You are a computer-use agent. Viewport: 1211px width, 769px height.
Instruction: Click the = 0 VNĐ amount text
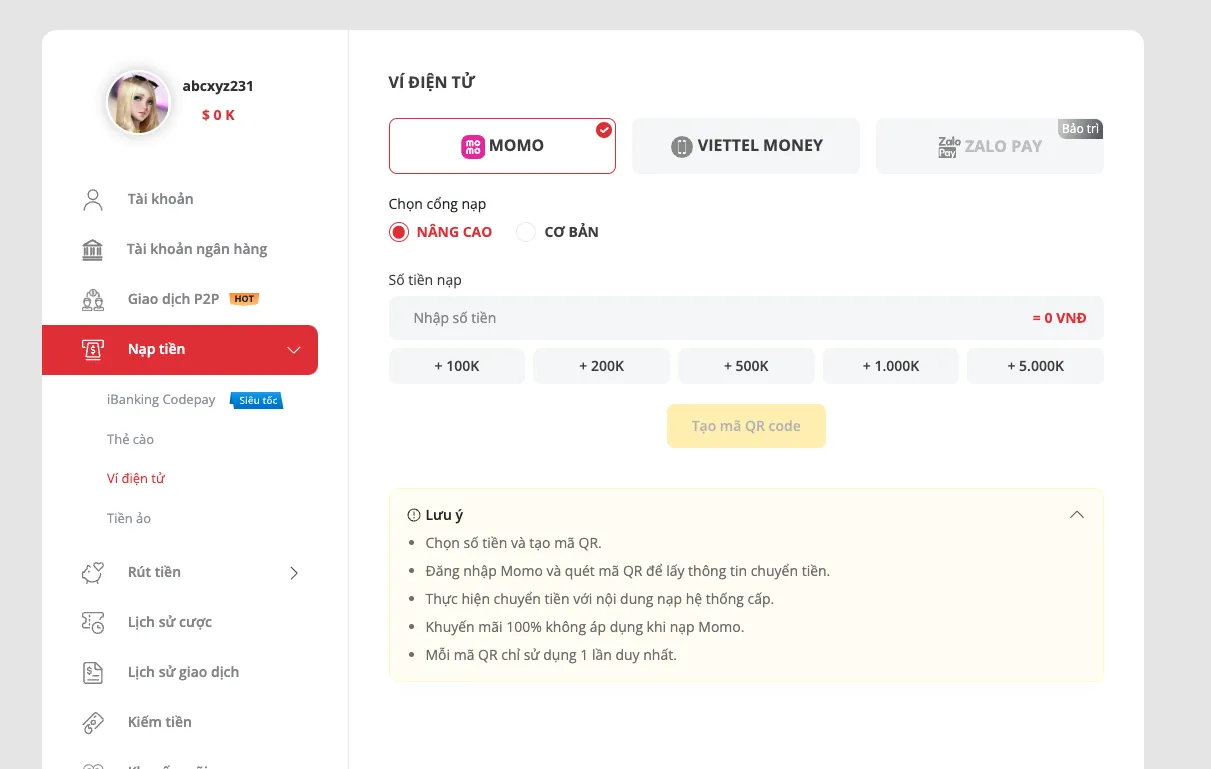click(1059, 318)
